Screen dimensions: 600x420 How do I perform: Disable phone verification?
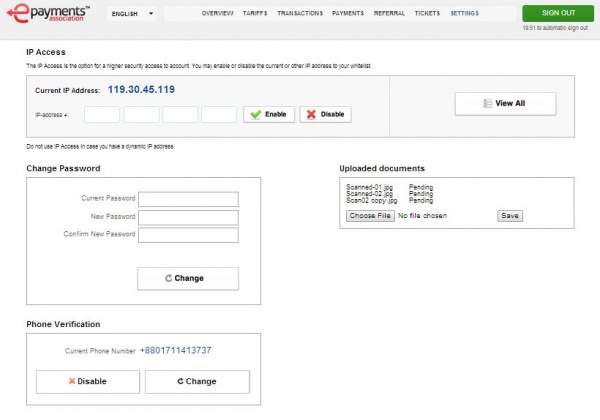tap(87, 381)
